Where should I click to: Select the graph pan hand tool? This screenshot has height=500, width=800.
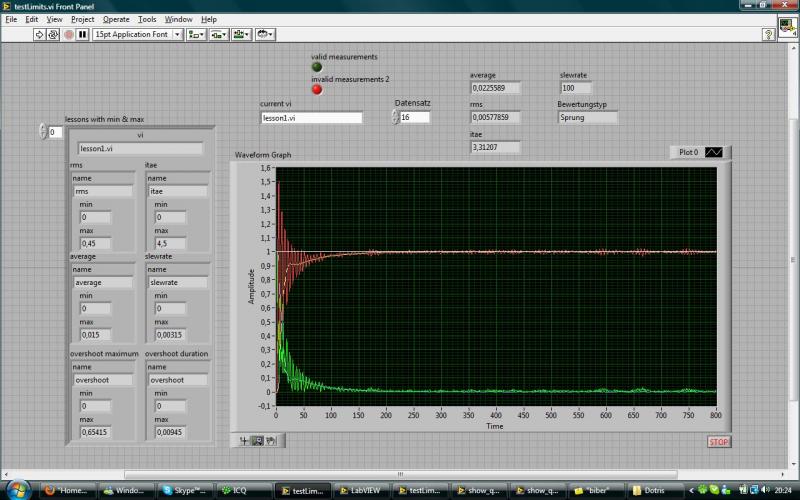(270, 440)
